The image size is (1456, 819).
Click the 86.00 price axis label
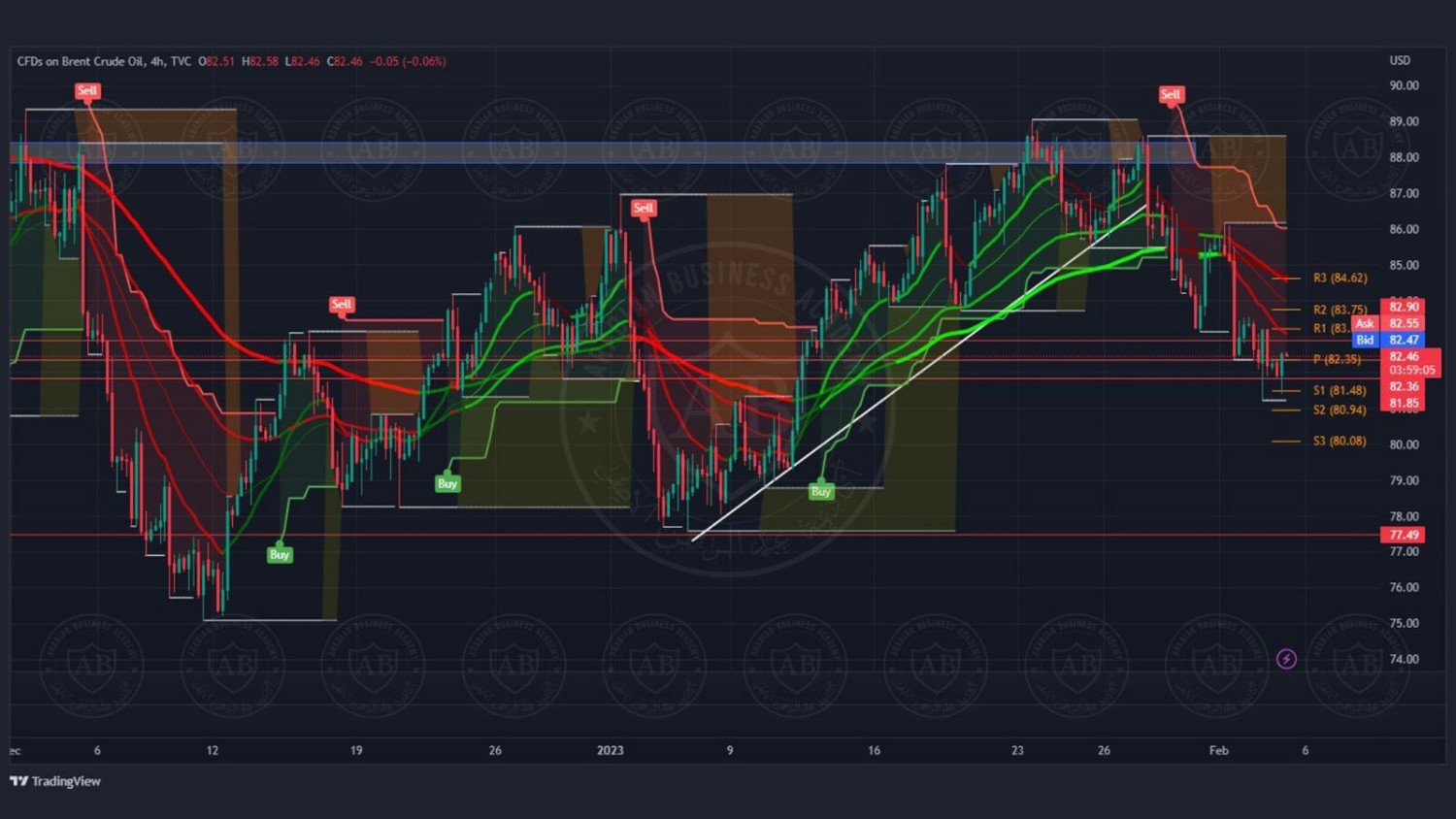pos(1404,229)
